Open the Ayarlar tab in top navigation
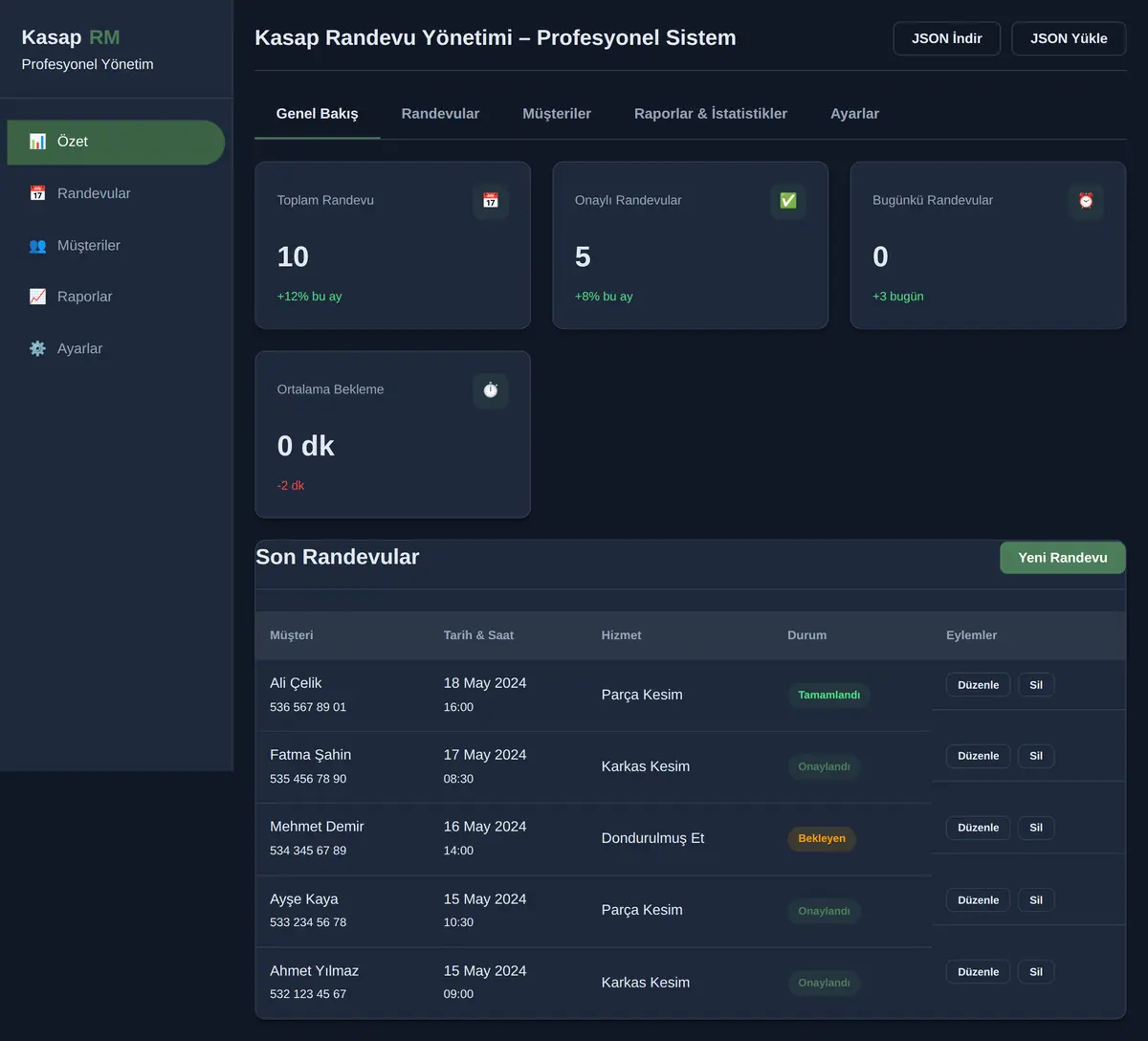The image size is (1148, 1041). tap(854, 114)
